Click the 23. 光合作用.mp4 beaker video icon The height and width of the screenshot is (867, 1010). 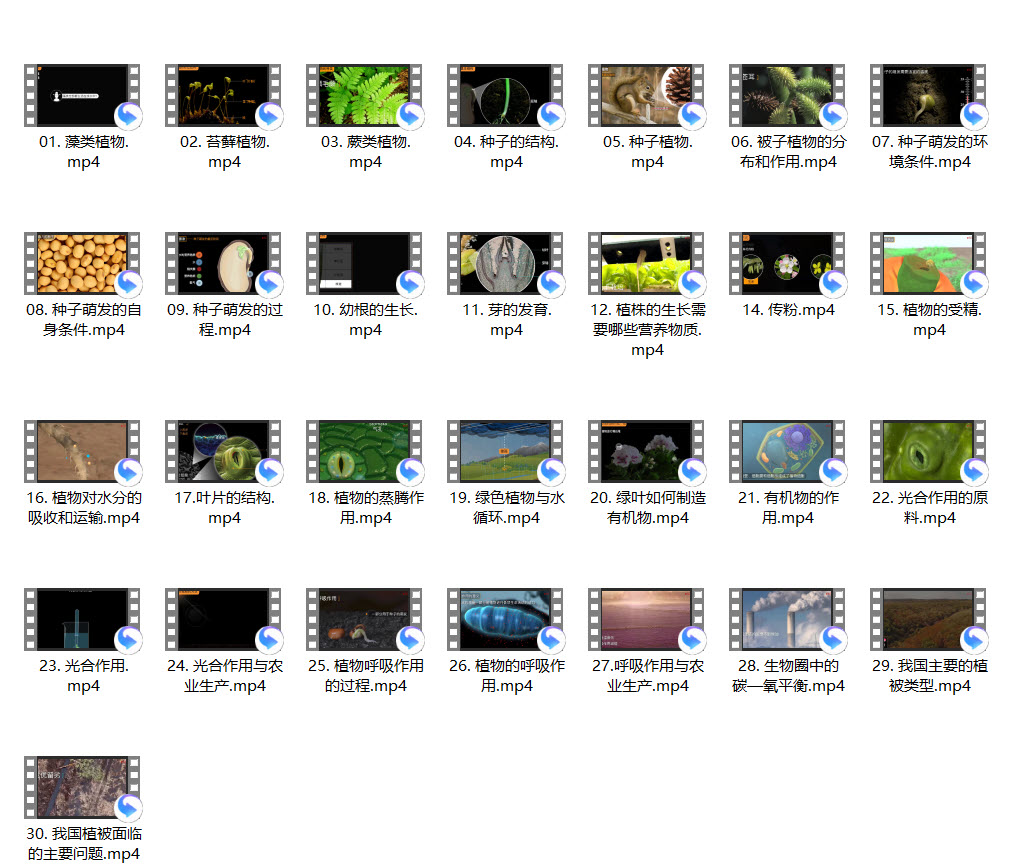[x=83, y=620]
